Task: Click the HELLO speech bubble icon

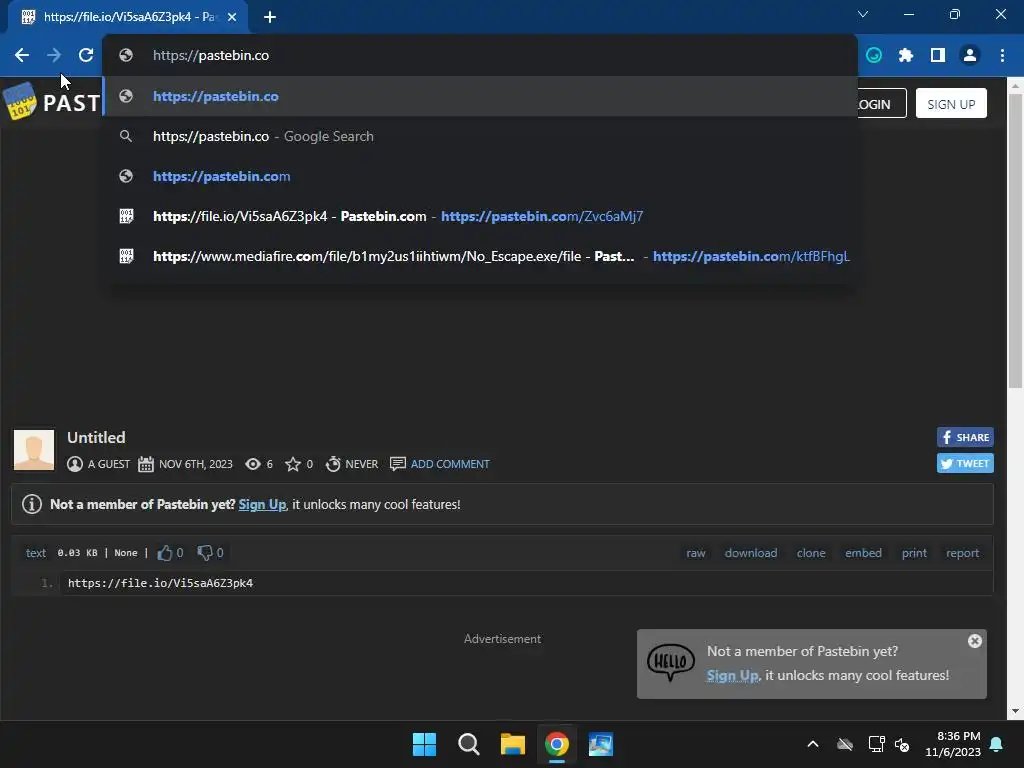Action: (671, 662)
